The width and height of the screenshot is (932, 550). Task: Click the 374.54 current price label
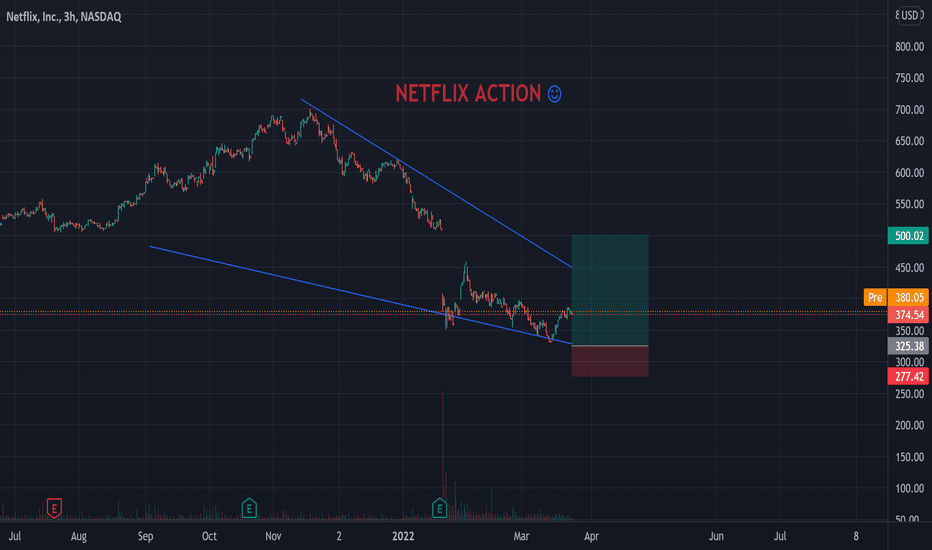tap(908, 315)
